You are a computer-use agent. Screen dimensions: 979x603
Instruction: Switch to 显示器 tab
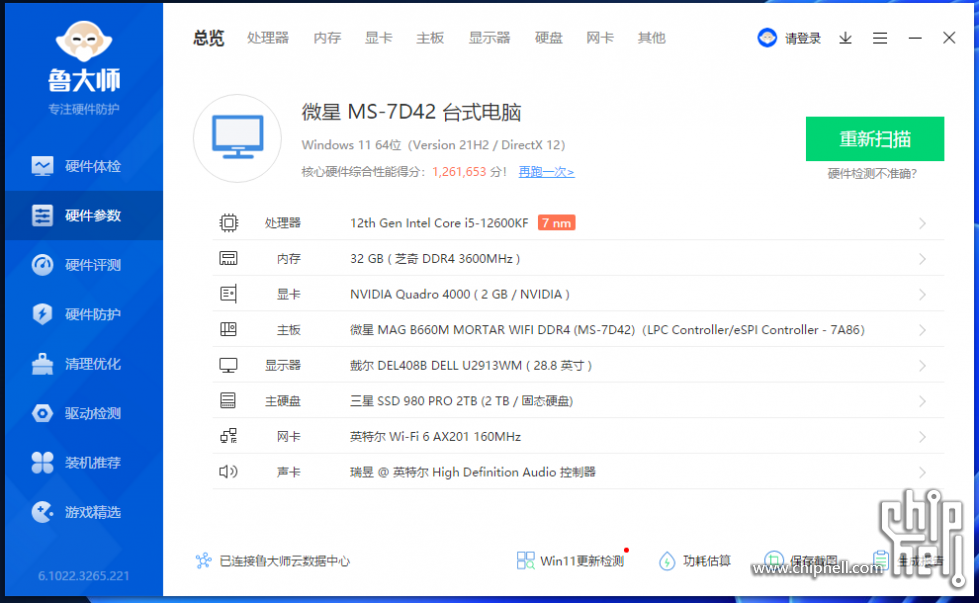(x=490, y=38)
